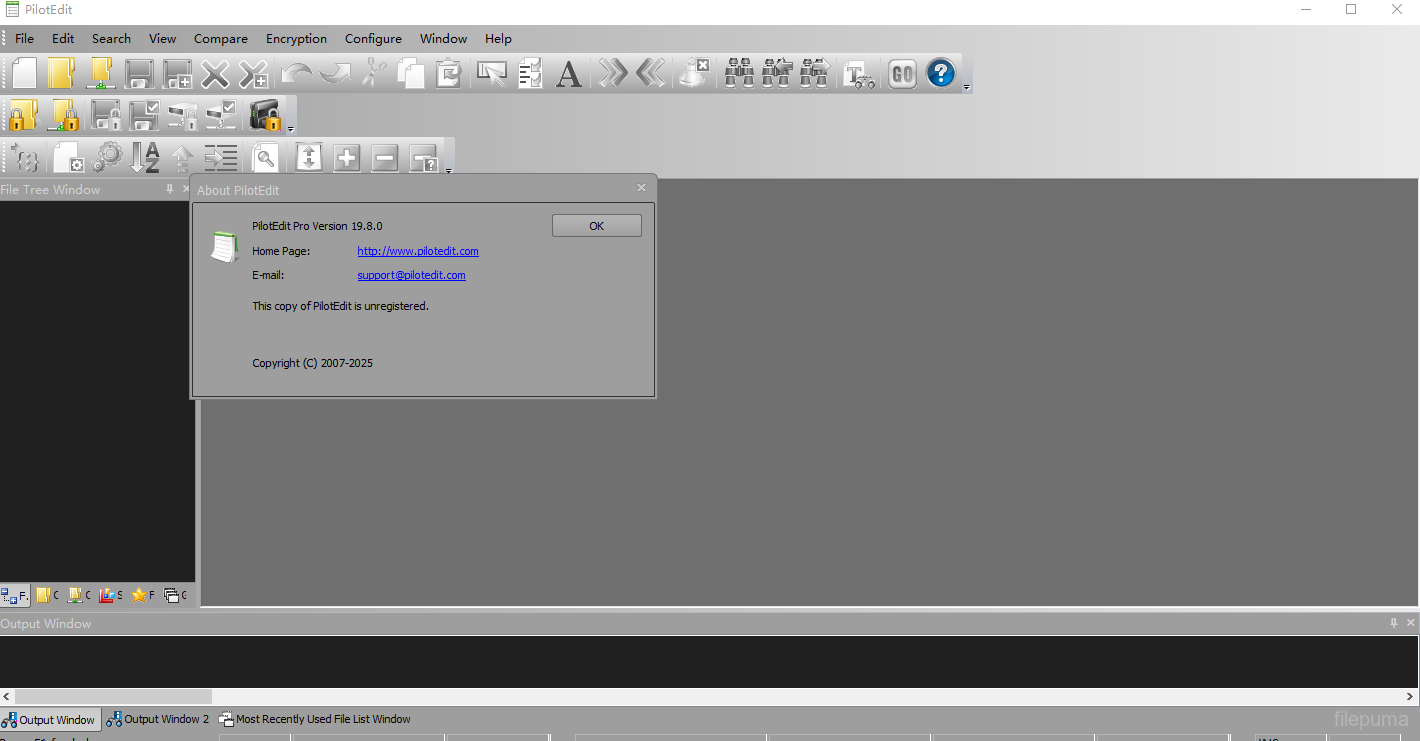The height and width of the screenshot is (741, 1420).
Task: Open the Help menu
Action: point(498,38)
